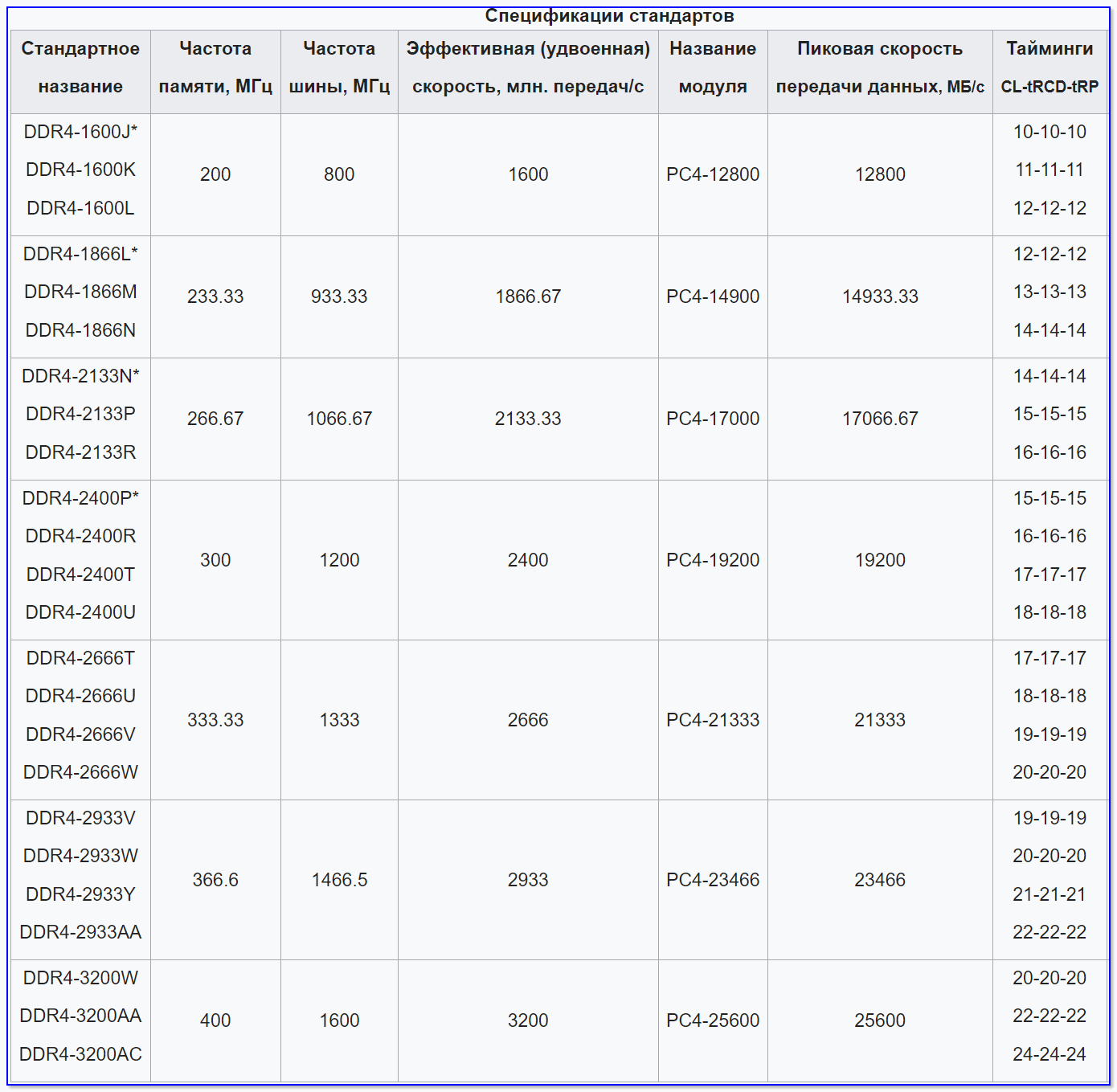Select the 10-10-10 timing value
1117x1092 pixels.
pyautogui.click(x=1049, y=132)
